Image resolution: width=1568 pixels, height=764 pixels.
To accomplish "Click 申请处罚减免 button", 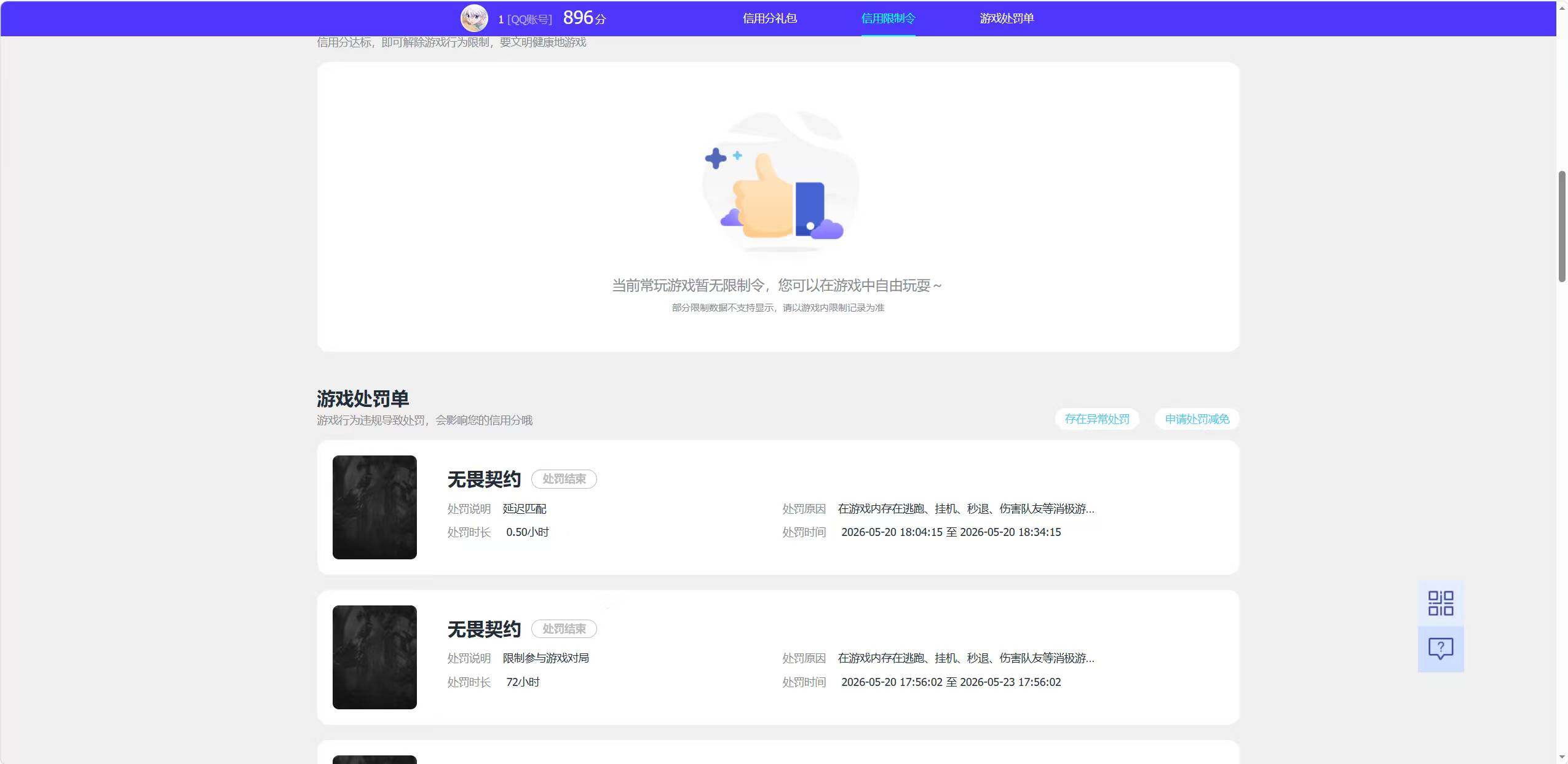I will (1197, 419).
